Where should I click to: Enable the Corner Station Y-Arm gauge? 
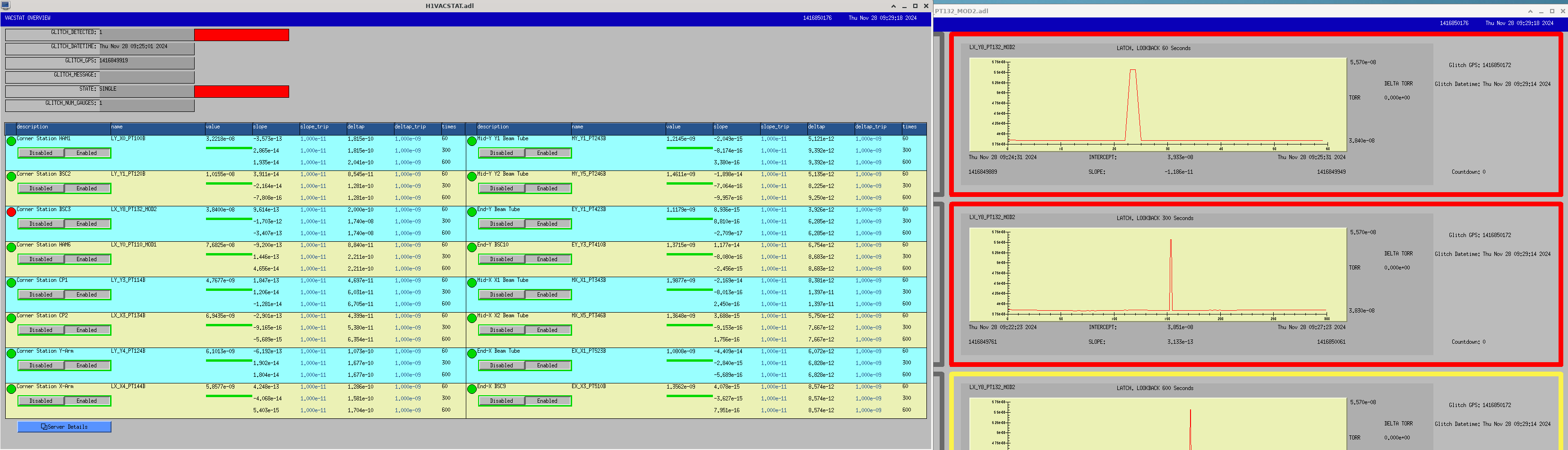click(x=86, y=365)
